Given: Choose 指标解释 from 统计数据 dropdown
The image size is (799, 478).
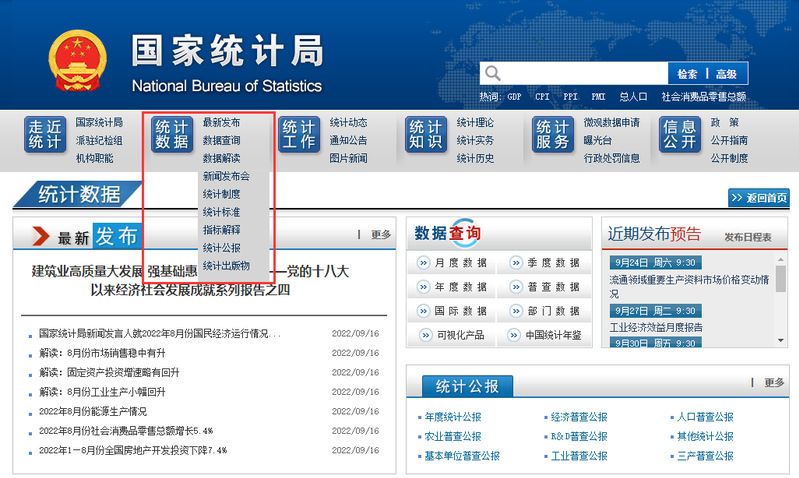Looking at the screenshot, I should 221,230.
